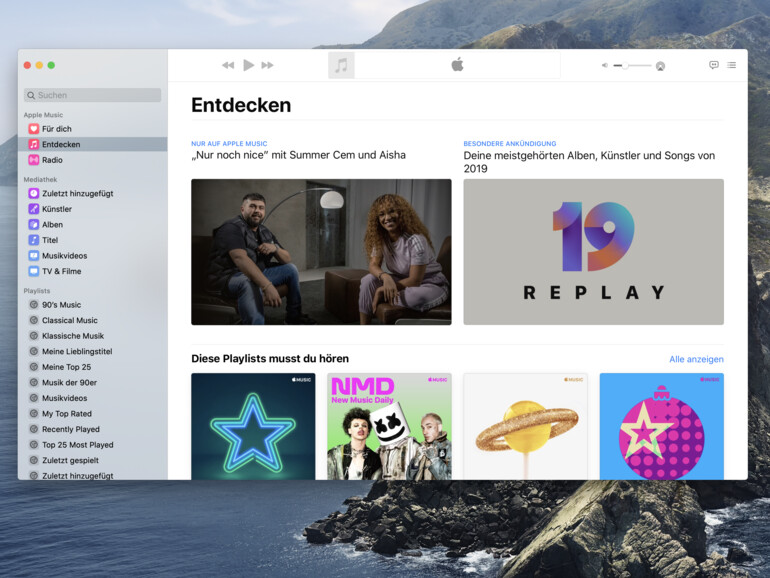Click the Apple logo in the toolbar
Viewport: 770px width, 578px height.
[x=457, y=64]
